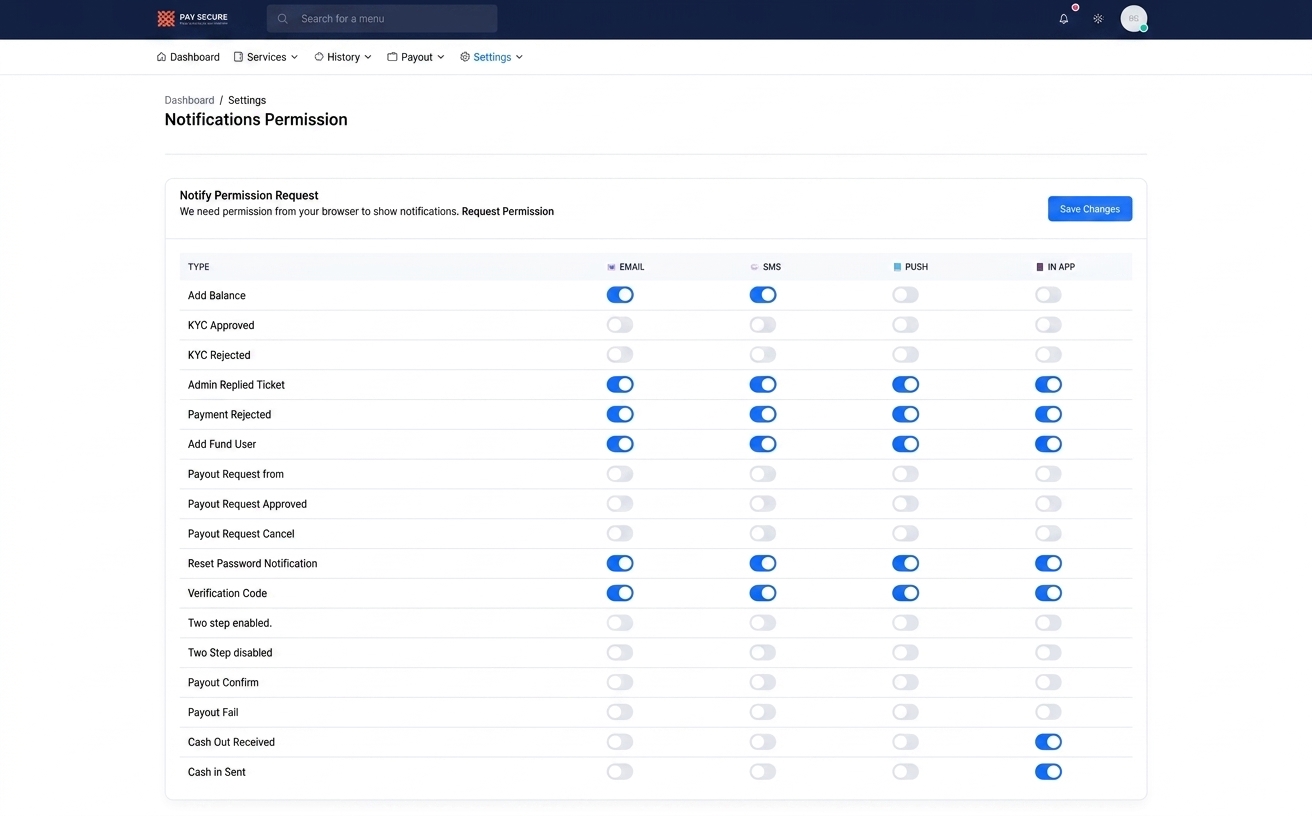Save Changes to notification permissions
1312x816 pixels.
(1090, 209)
